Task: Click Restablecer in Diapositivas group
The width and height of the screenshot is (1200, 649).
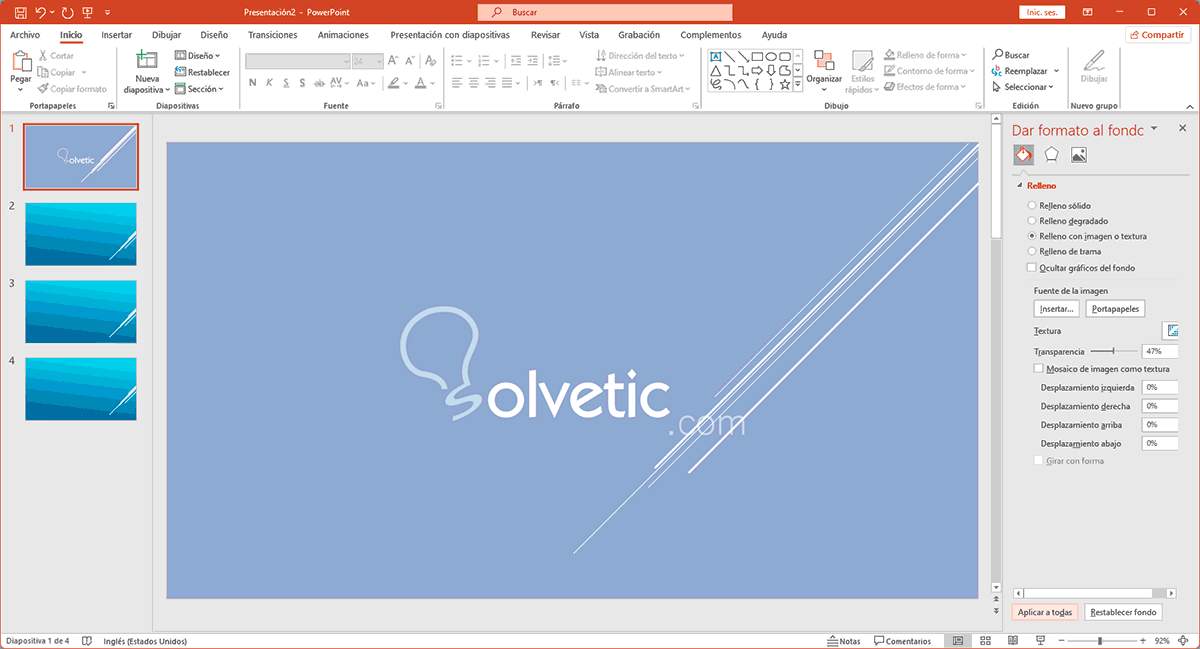Action: click(202, 72)
